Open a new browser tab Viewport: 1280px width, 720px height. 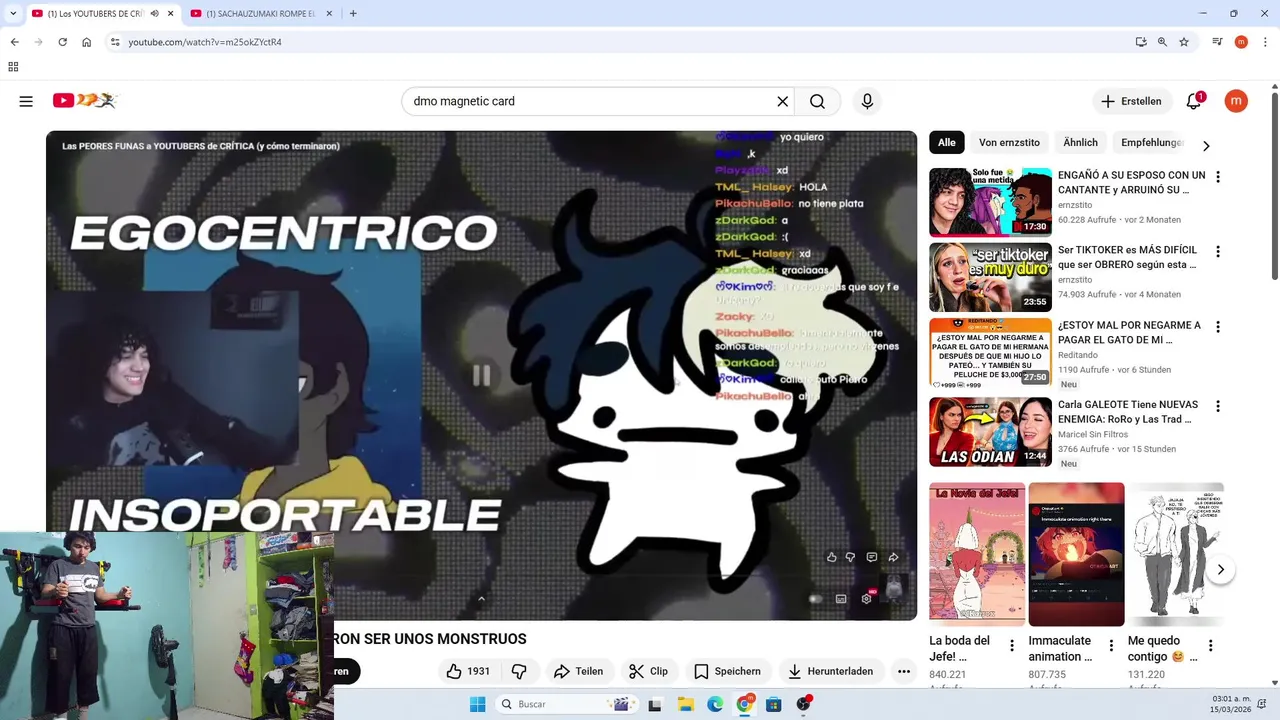click(x=353, y=14)
